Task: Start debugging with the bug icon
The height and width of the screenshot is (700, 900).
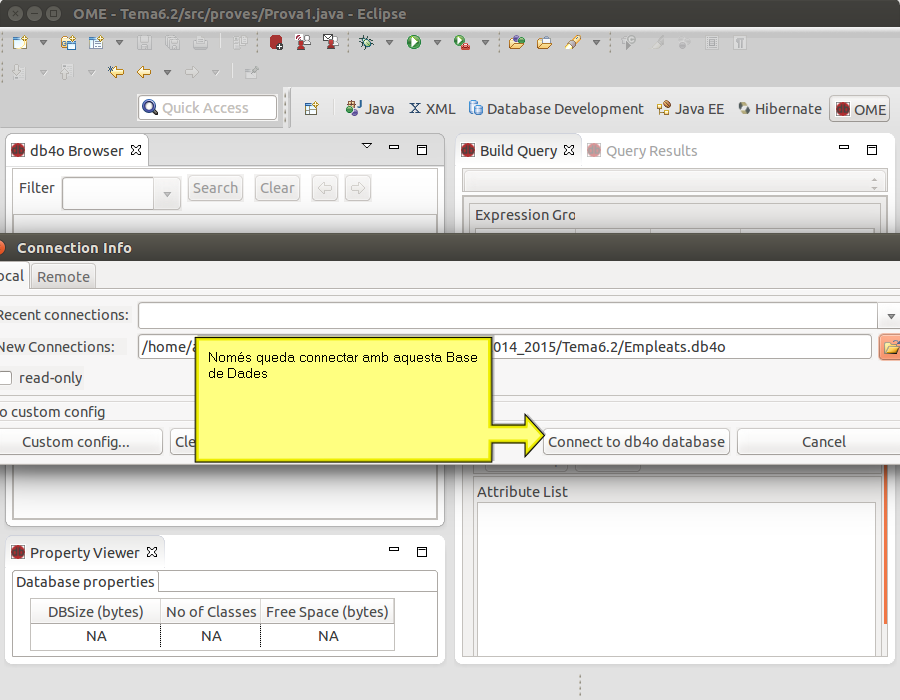Action: click(366, 42)
